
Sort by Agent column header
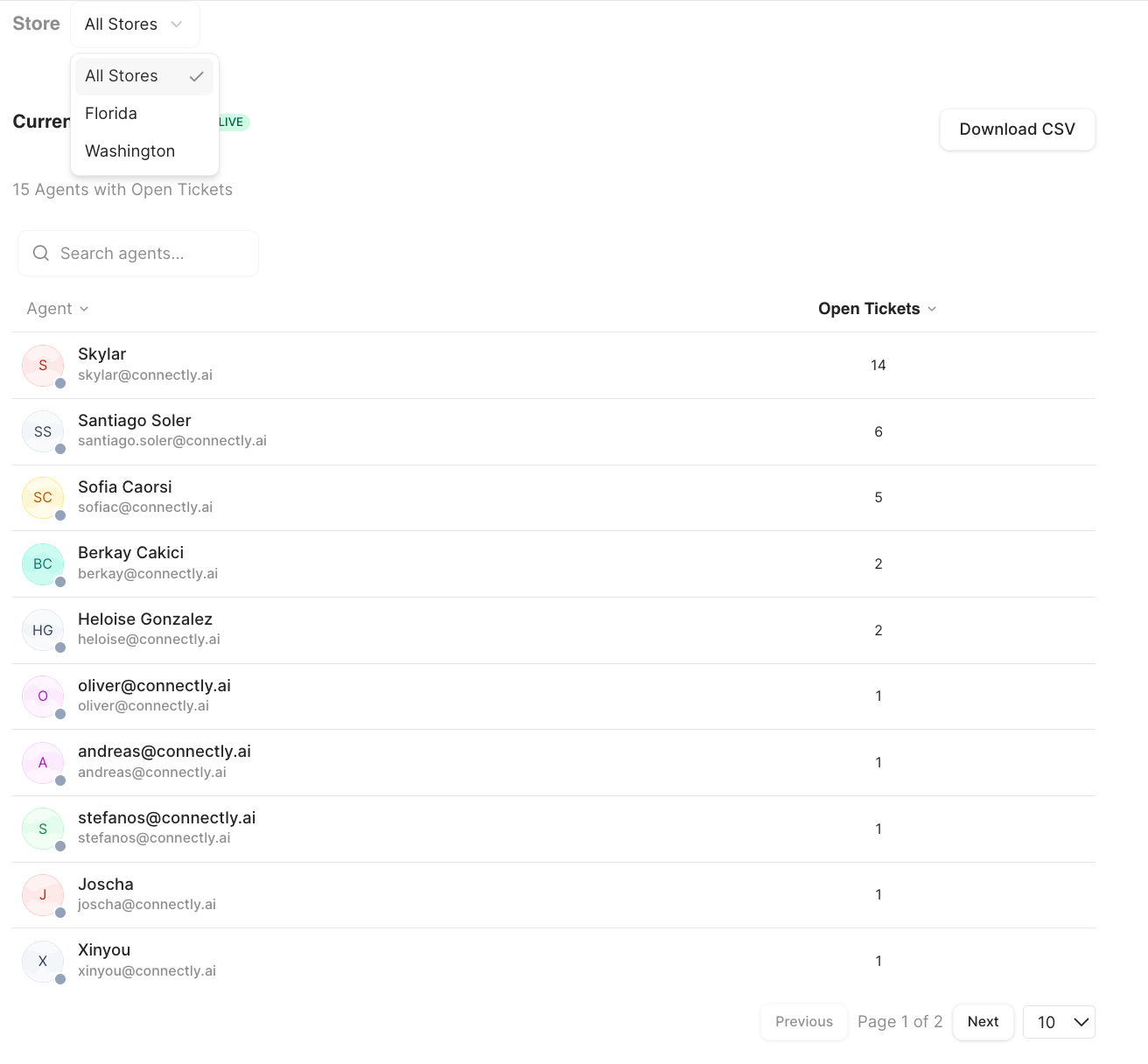[x=58, y=309]
